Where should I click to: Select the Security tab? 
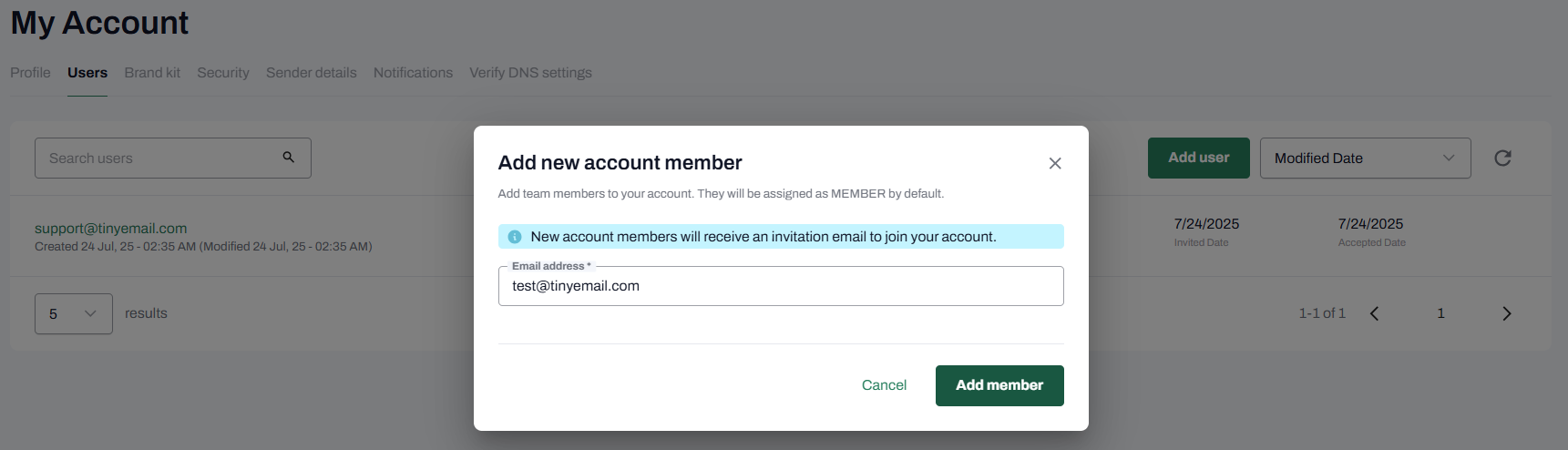[222, 73]
